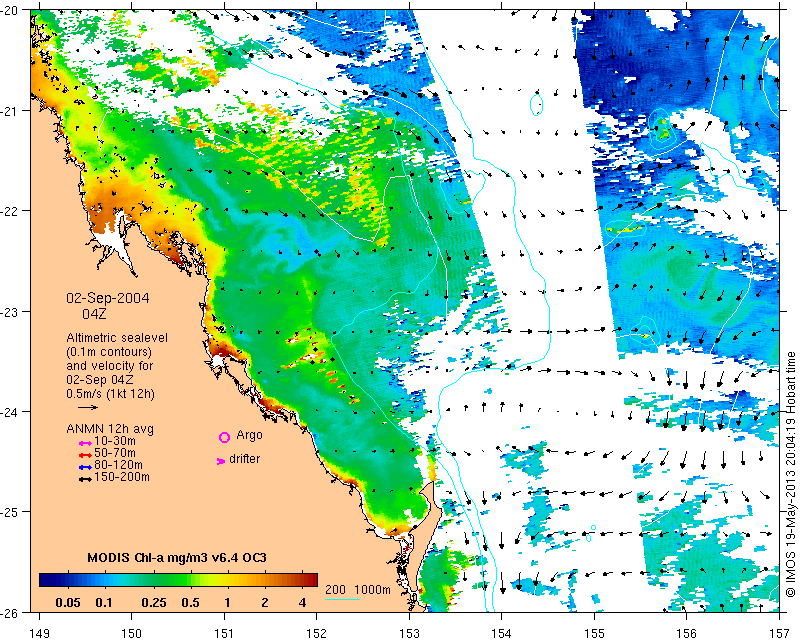Screen dimensions: 800x640
Task: Click the '50-70m' depth label
Action: pos(115,453)
